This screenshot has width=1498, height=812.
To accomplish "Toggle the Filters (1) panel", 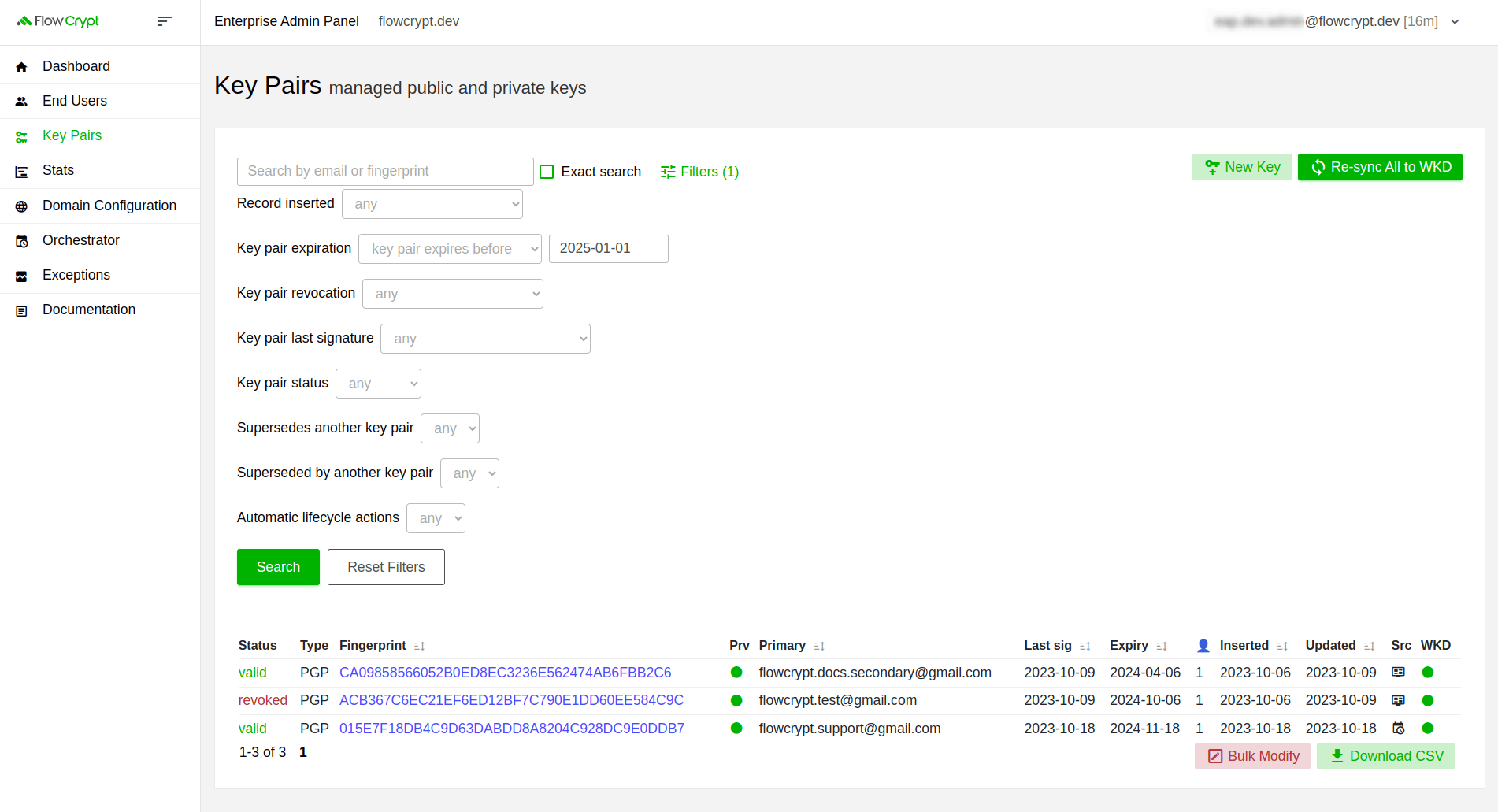I will pos(699,172).
